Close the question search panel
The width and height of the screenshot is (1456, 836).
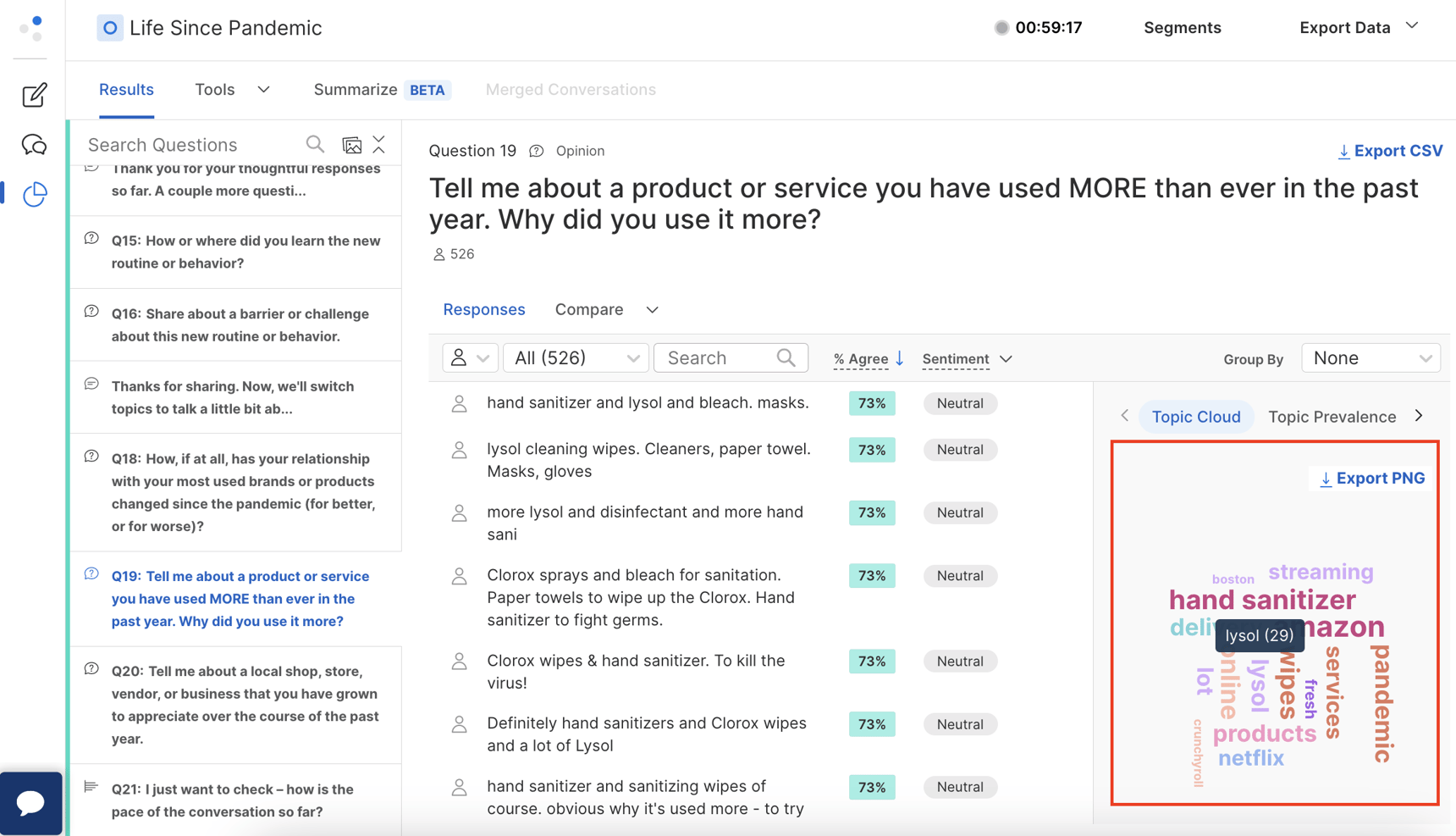click(379, 144)
